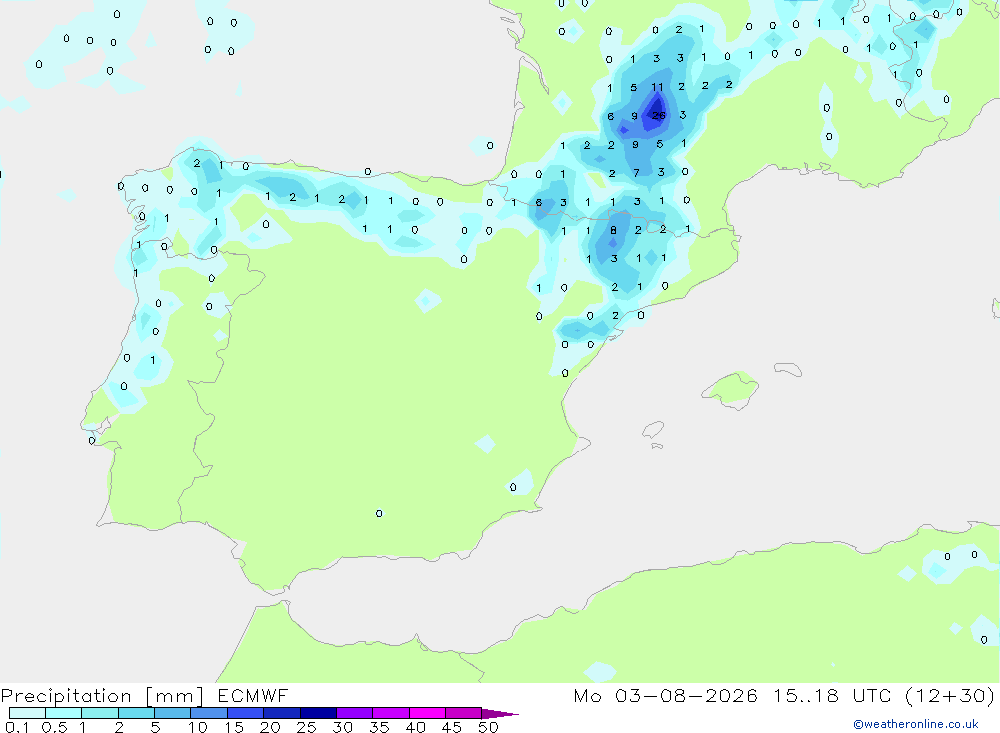This screenshot has height=733, width=1000.
Task: Click the '11' precipitation value on the map
Action: tap(658, 87)
